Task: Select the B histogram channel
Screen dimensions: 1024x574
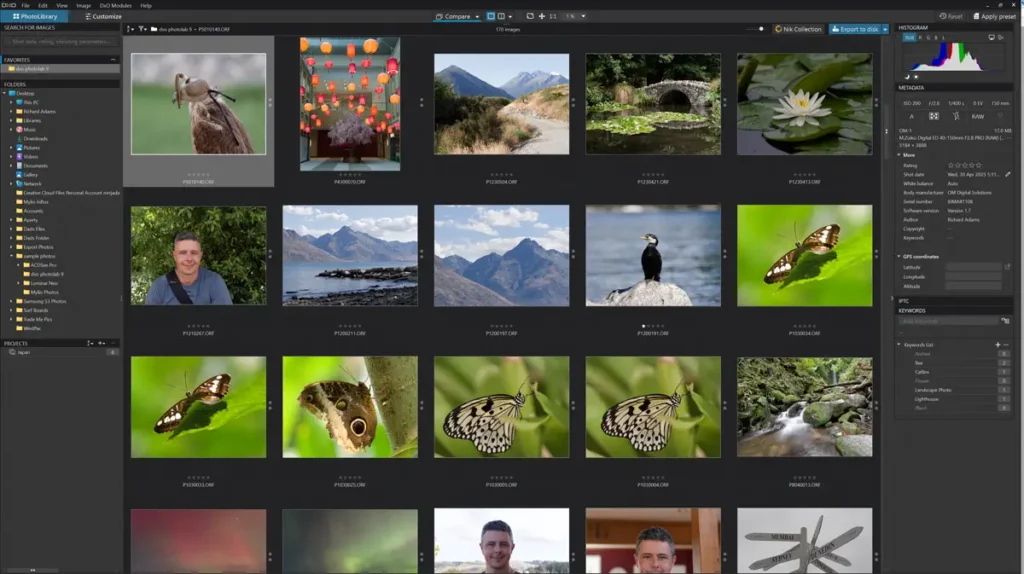Action: (936, 38)
